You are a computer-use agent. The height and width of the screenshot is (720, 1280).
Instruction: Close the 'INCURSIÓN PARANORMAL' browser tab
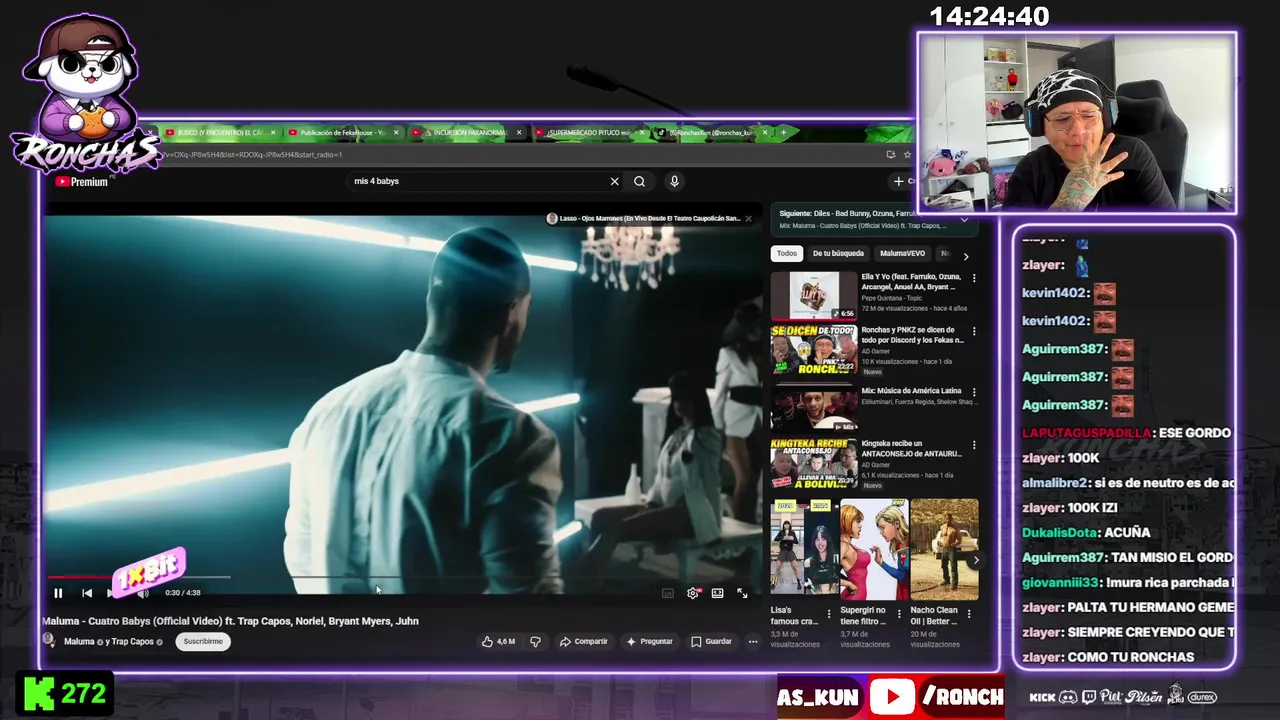[x=520, y=132]
